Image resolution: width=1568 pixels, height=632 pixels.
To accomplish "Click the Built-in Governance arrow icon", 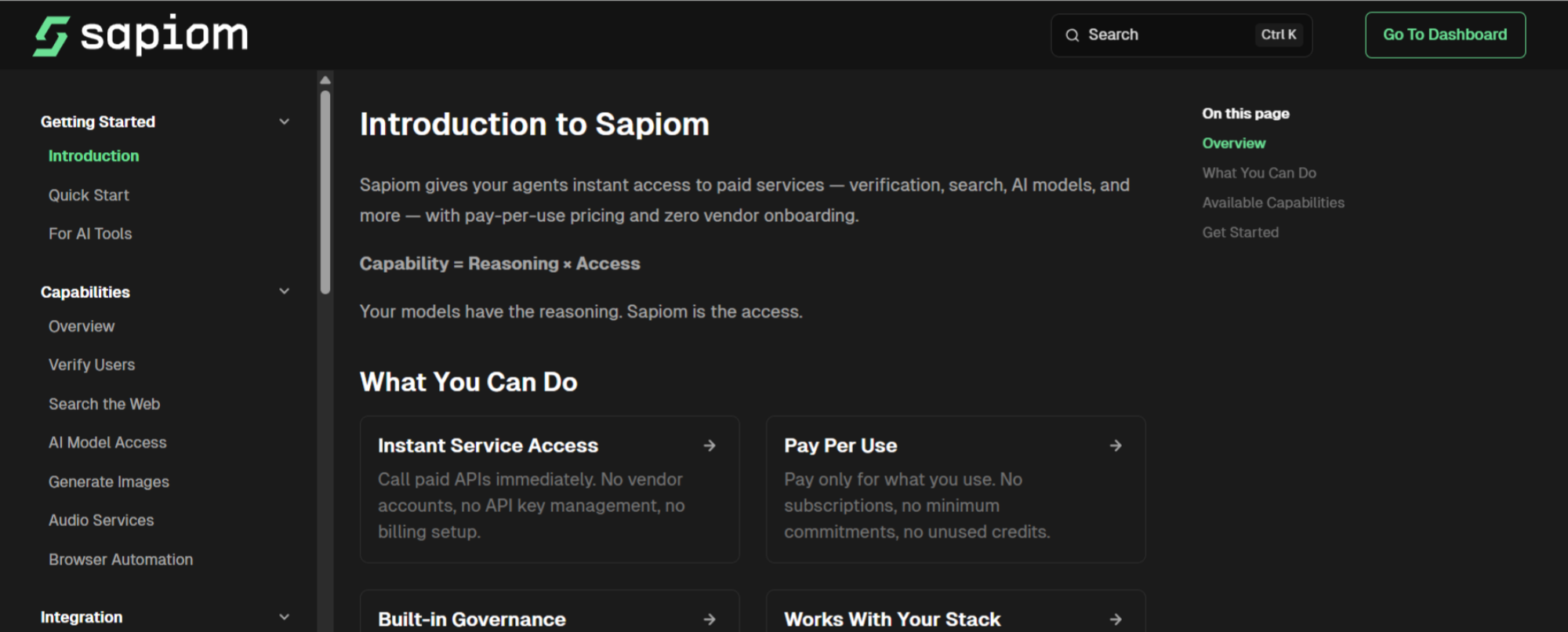I will [710, 619].
